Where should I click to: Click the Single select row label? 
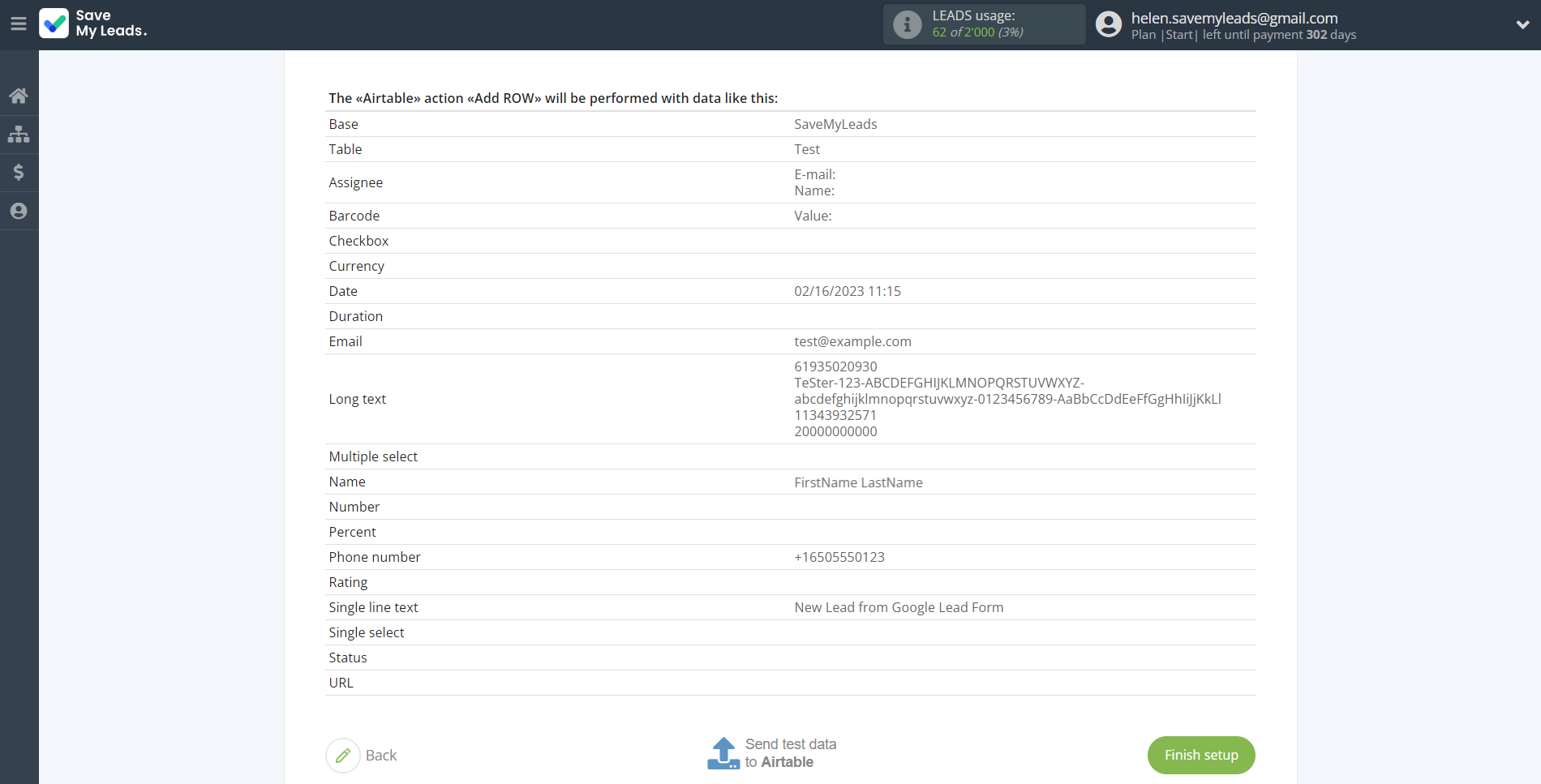pos(367,632)
